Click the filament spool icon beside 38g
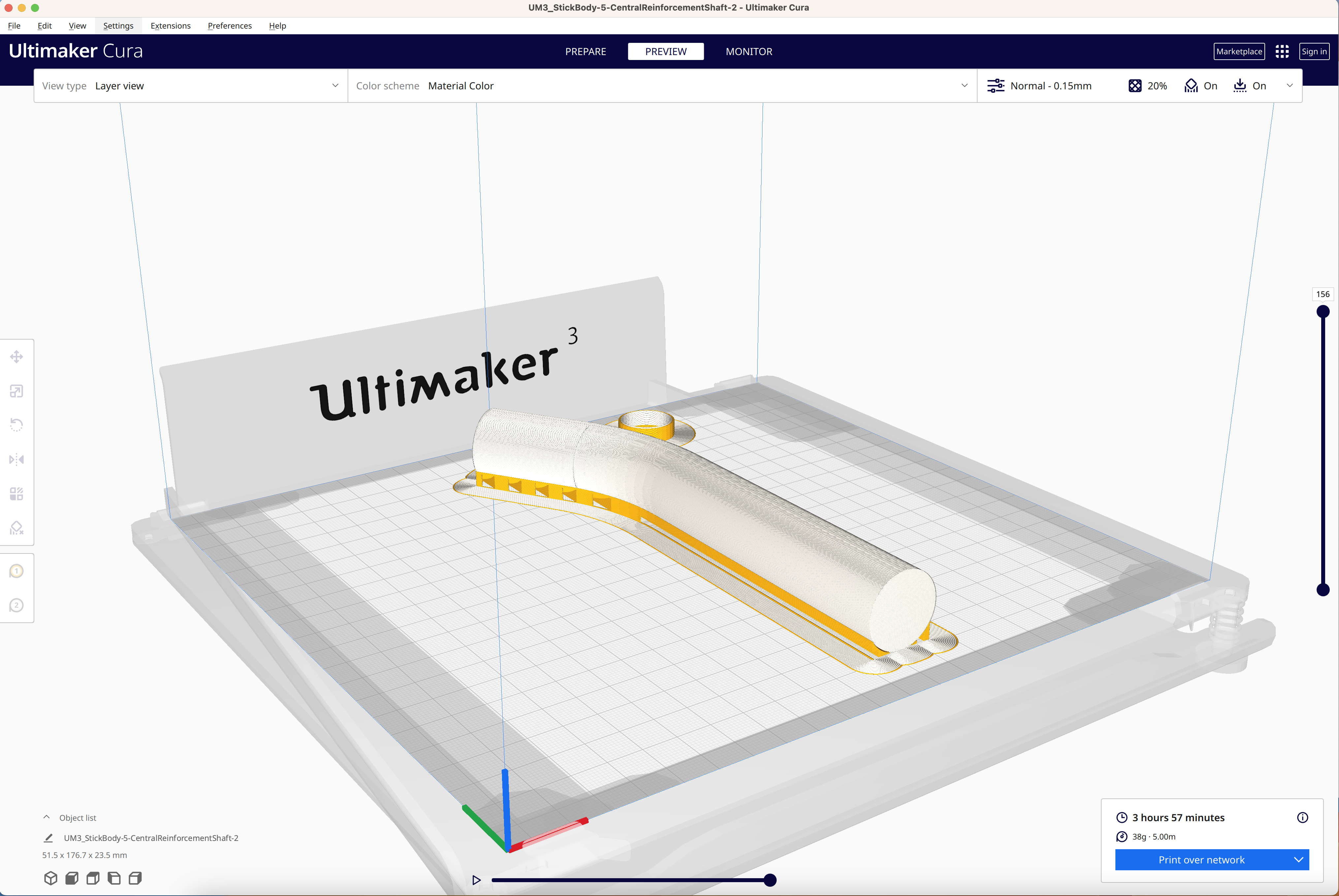Image resolution: width=1339 pixels, height=896 pixels. [1122, 837]
